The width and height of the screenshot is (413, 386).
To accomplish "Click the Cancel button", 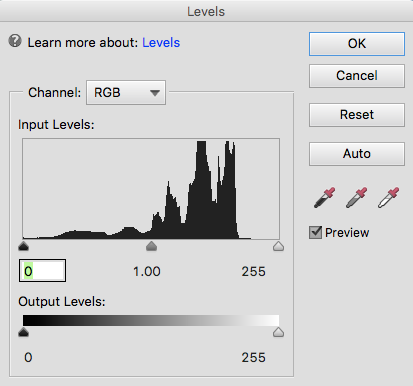I will (x=357, y=76).
